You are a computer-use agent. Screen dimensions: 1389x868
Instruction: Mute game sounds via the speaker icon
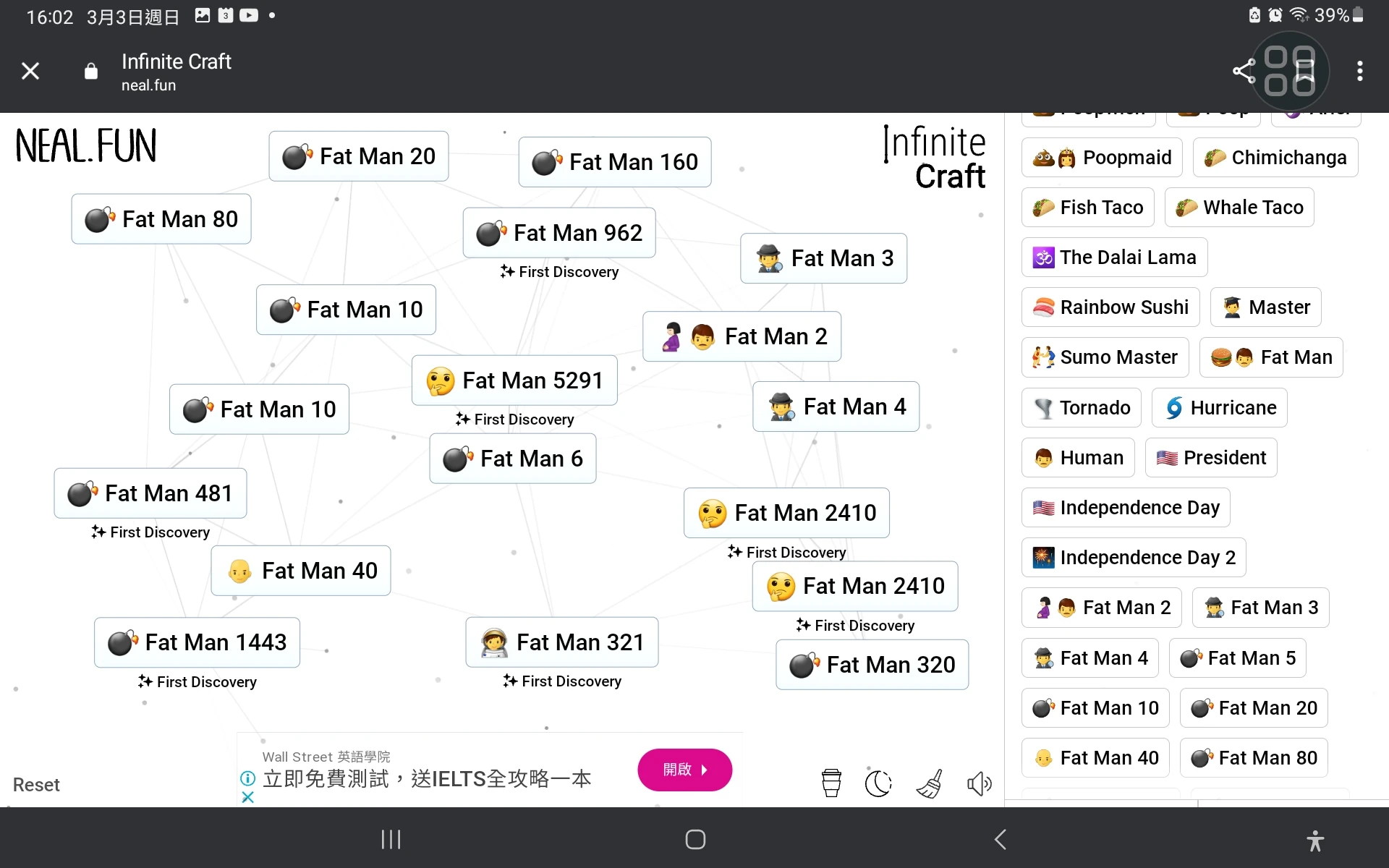980,783
